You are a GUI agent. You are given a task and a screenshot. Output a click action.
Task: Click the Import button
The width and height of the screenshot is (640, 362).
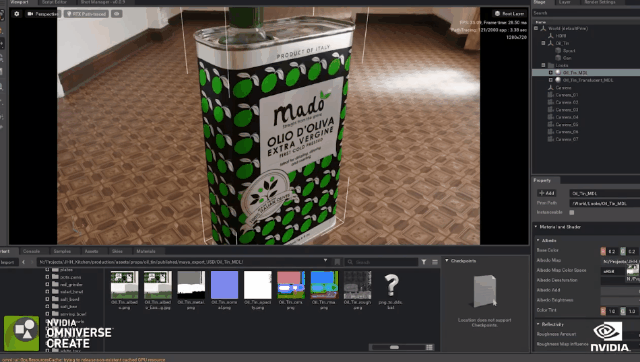[7, 262]
